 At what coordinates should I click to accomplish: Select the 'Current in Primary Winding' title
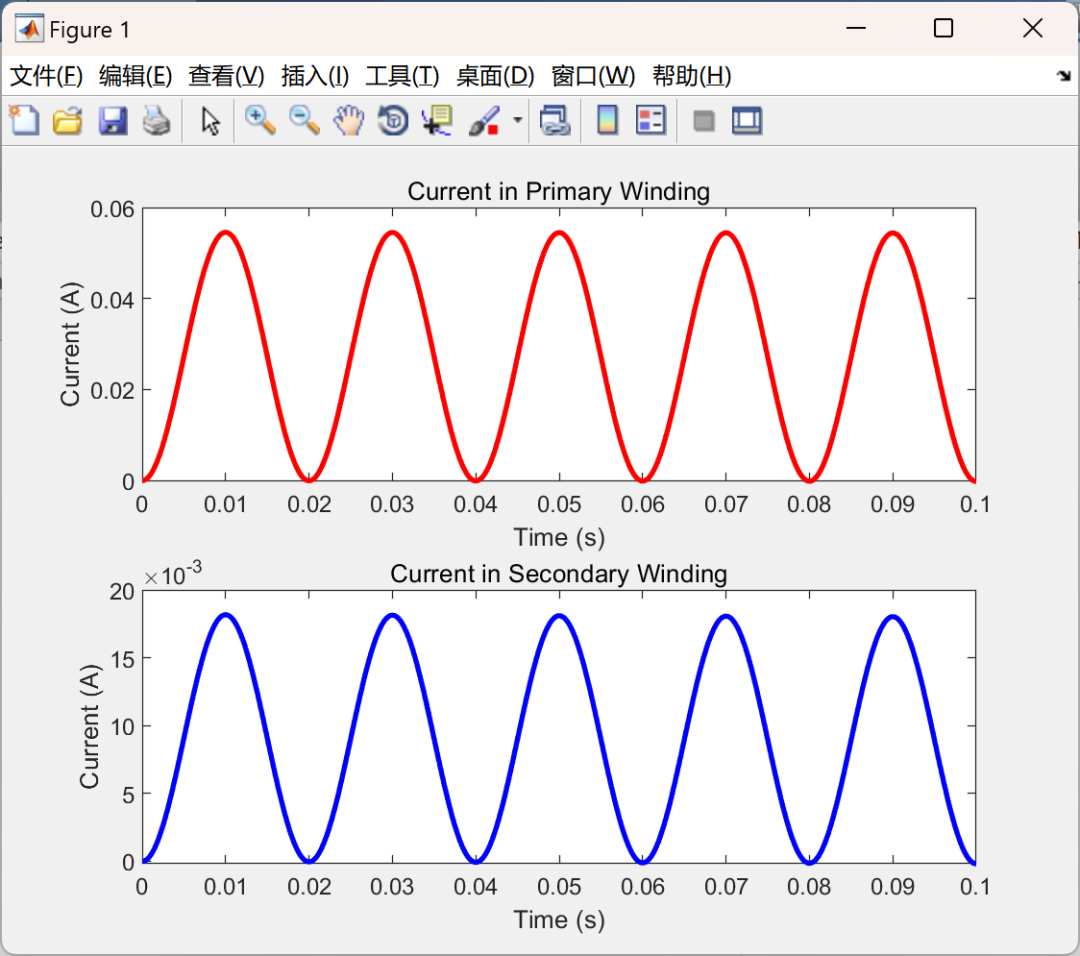[x=559, y=191]
